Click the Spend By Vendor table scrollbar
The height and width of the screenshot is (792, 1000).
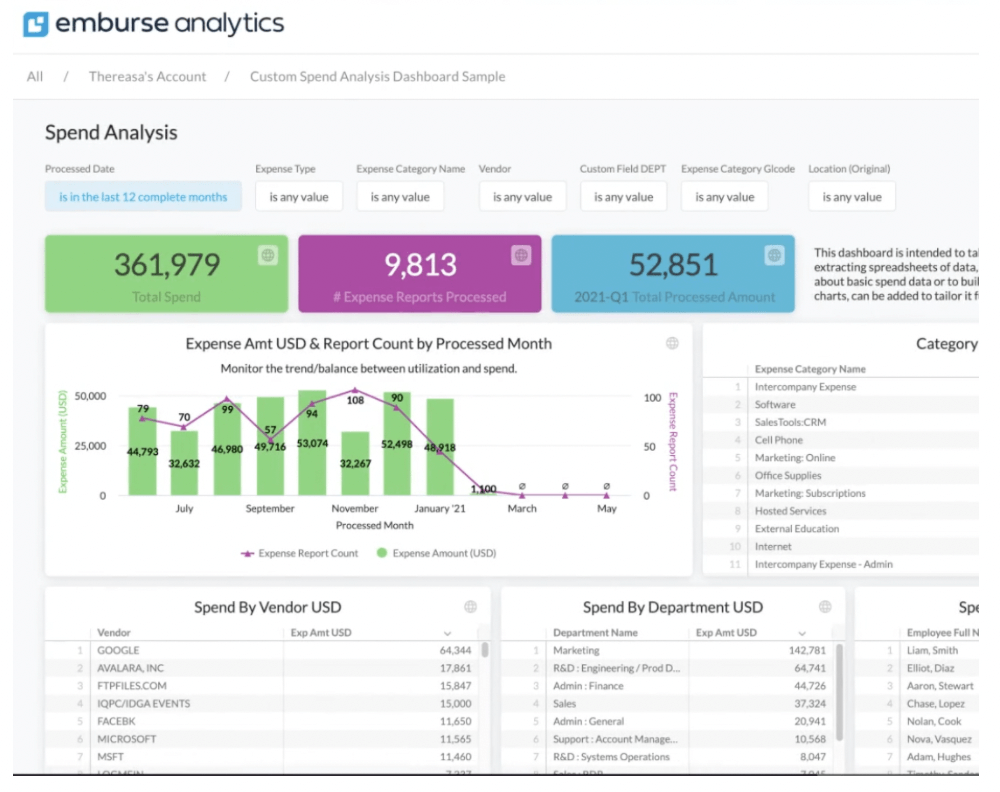coord(485,650)
